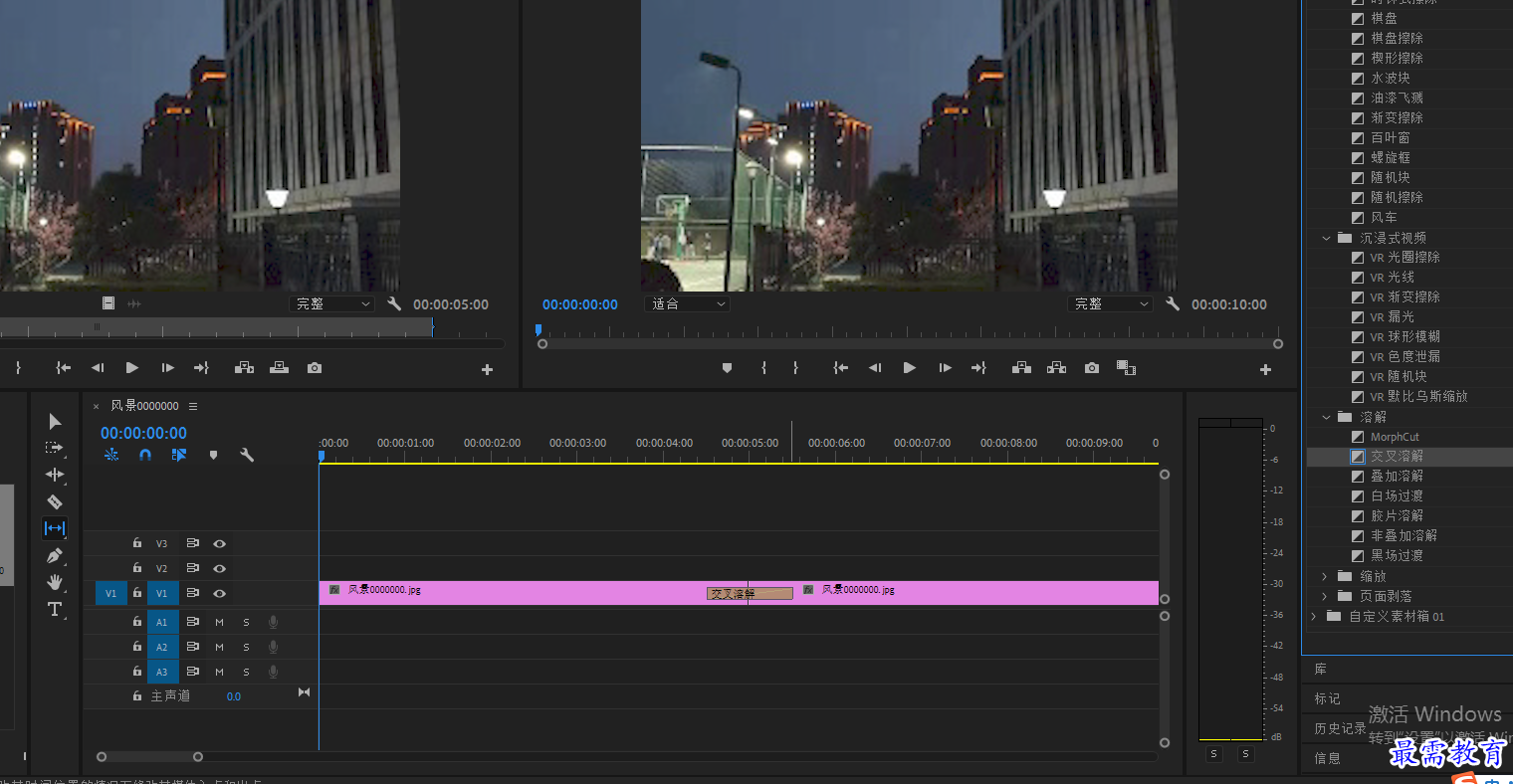Image resolution: width=1513 pixels, height=784 pixels.
Task: Open Program monitor zoom dropdown 适合
Action: pos(688,303)
